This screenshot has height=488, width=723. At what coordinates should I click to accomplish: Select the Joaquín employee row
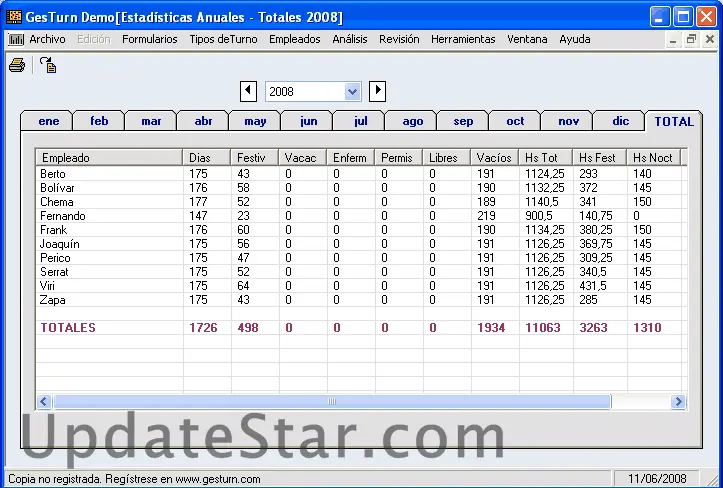coord(361,244)
